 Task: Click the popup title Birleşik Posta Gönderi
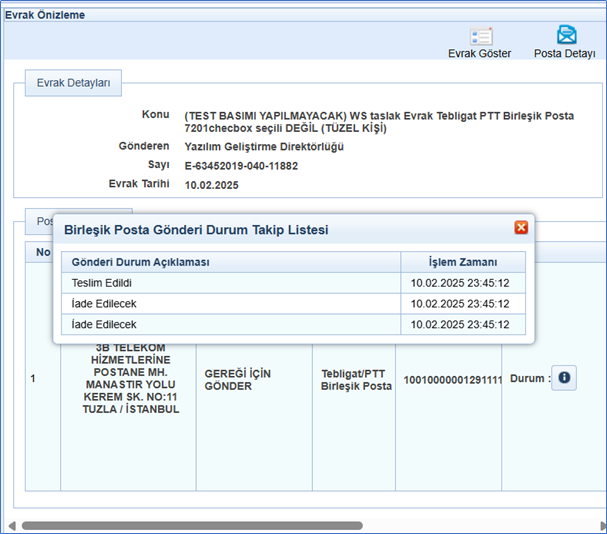pos(196,230)
